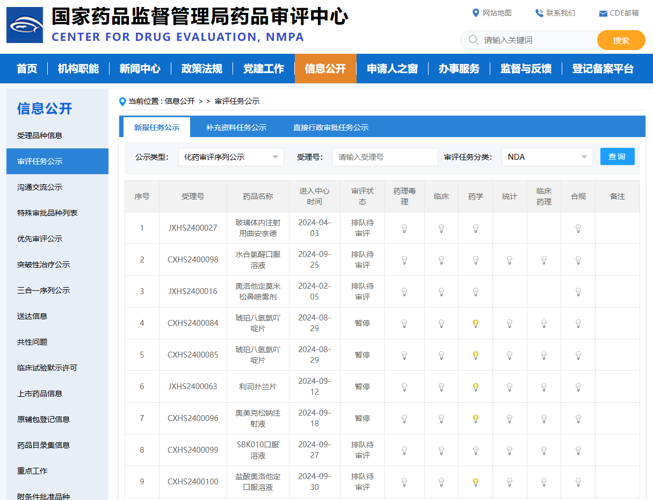Open 受理品种信息 in sidebar
Viewport: 653px width, 500px height.
(x=40, y=136)
